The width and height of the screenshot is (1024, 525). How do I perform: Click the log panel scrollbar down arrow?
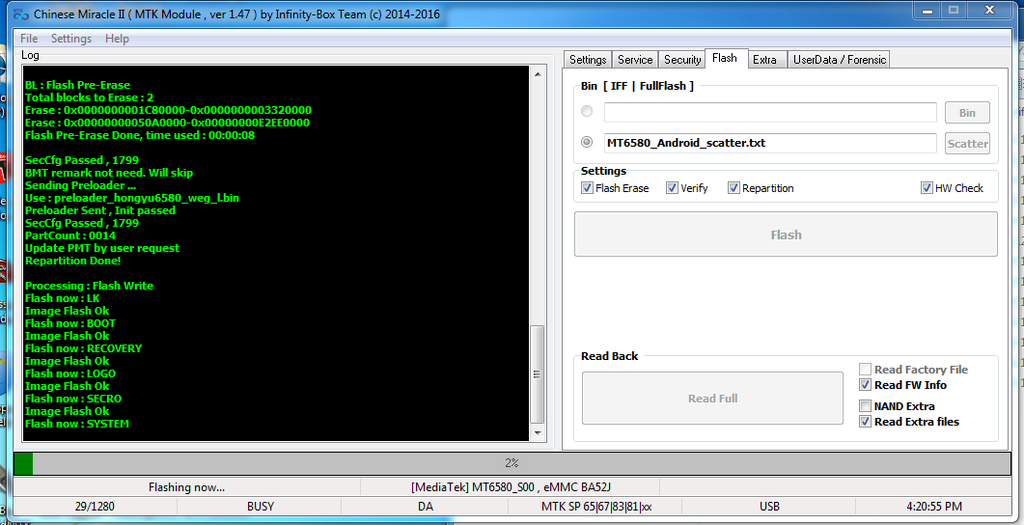pyautogui.click(x=538, y=432)
